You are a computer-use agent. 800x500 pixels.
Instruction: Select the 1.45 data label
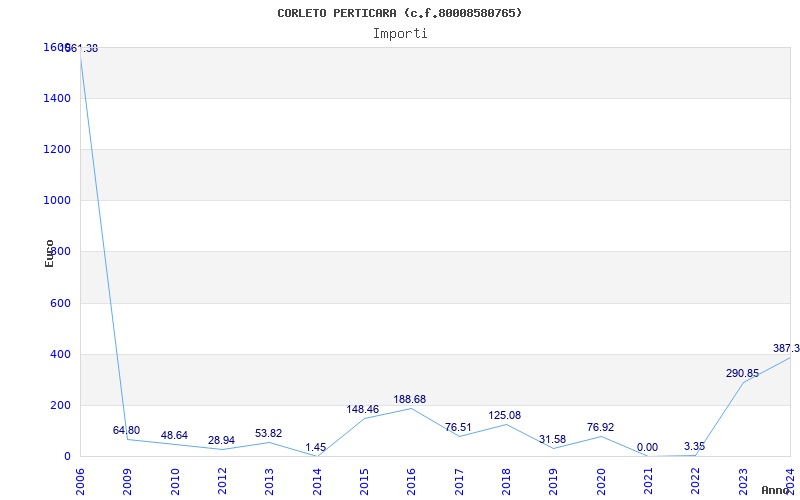tap(315, 447)
